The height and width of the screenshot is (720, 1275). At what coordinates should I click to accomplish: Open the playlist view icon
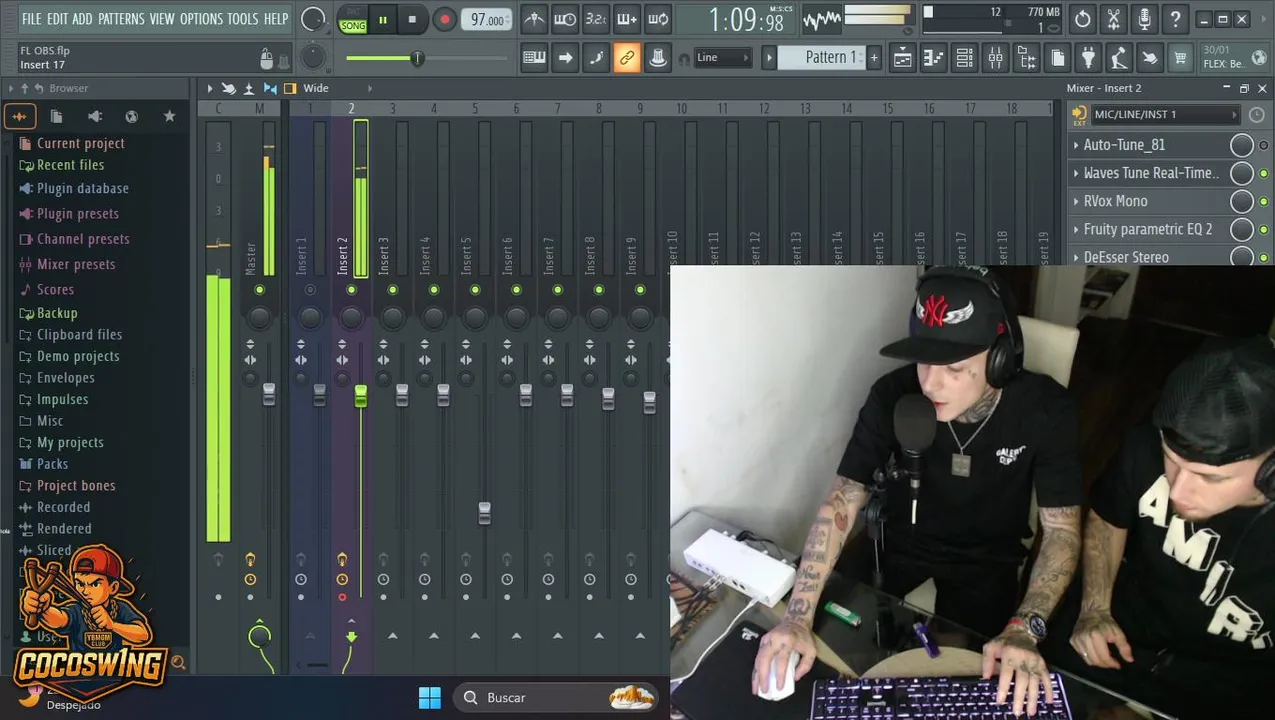coord(902,58)
